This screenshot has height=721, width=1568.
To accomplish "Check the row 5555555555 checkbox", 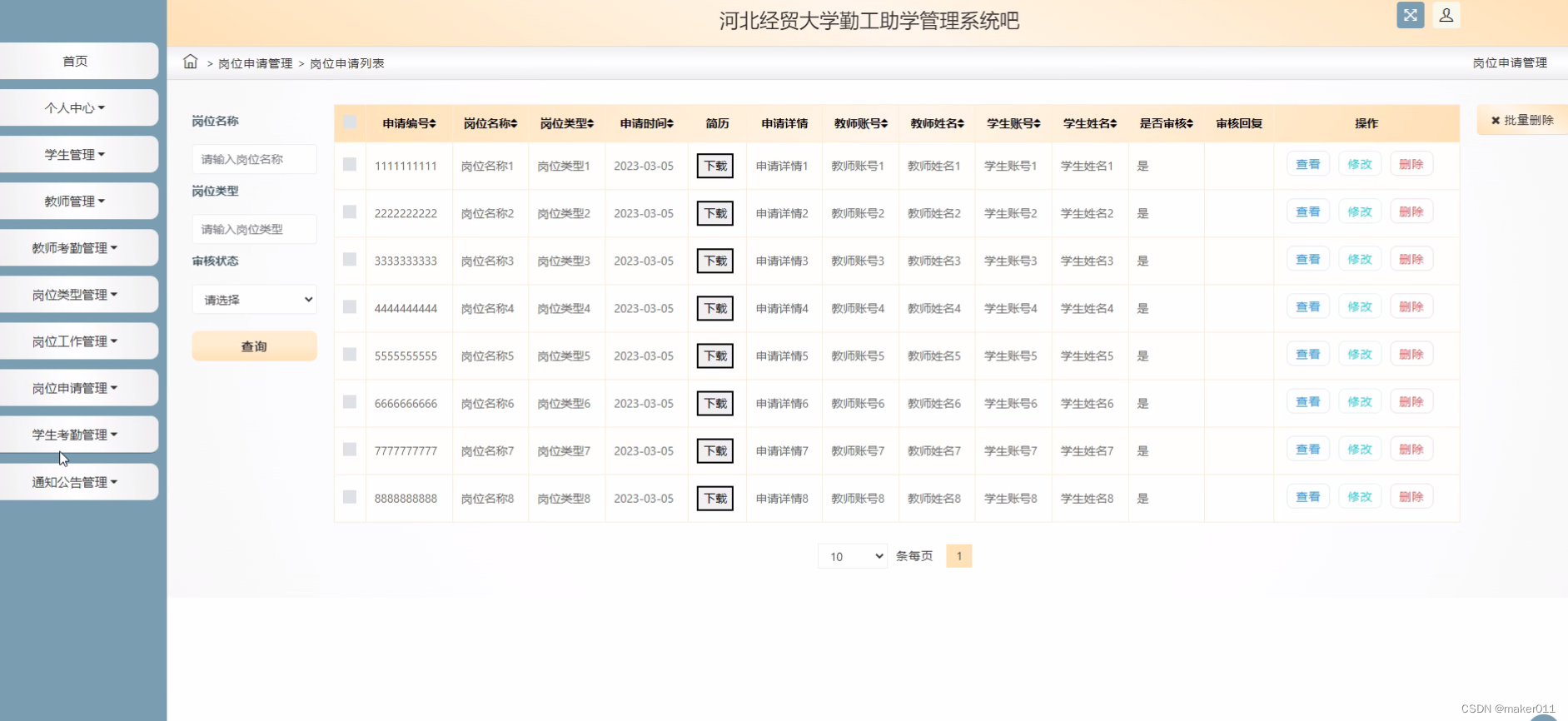I will 350,355.
